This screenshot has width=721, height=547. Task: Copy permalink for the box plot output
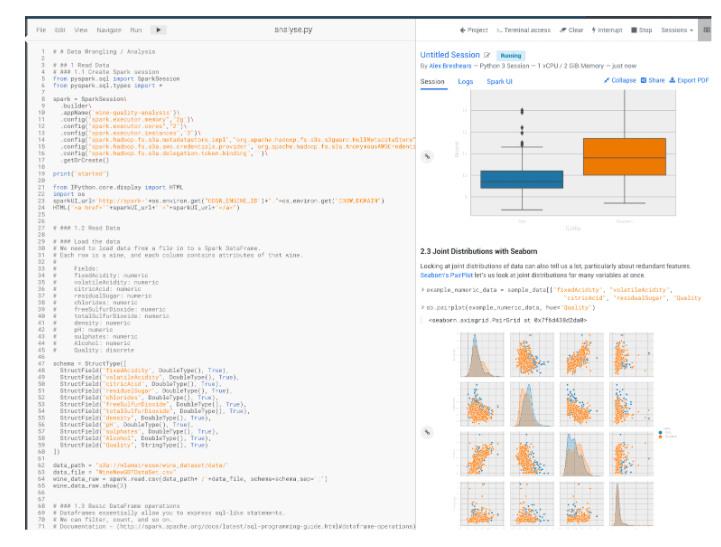[x=427, y=156]
